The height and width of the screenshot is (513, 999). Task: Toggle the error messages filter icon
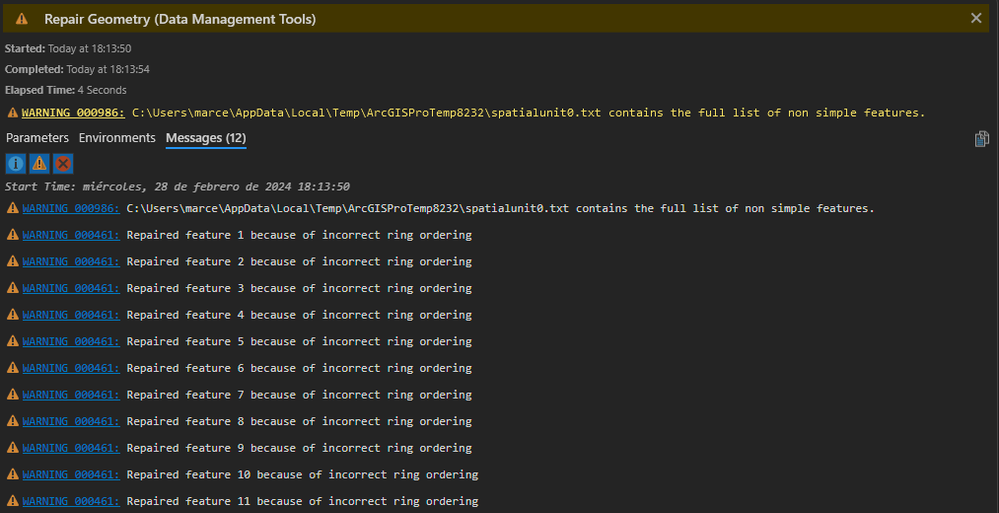(63, 164)
